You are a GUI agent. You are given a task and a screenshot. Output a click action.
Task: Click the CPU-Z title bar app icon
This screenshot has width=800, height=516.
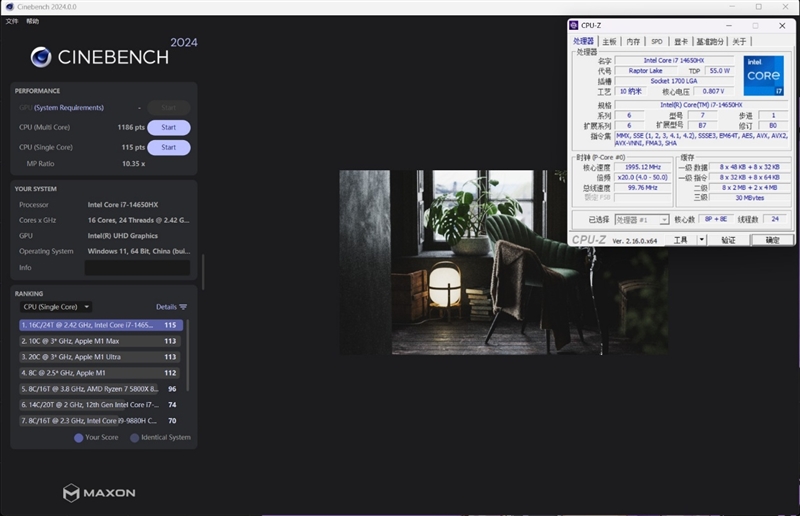tap(574, 25)
